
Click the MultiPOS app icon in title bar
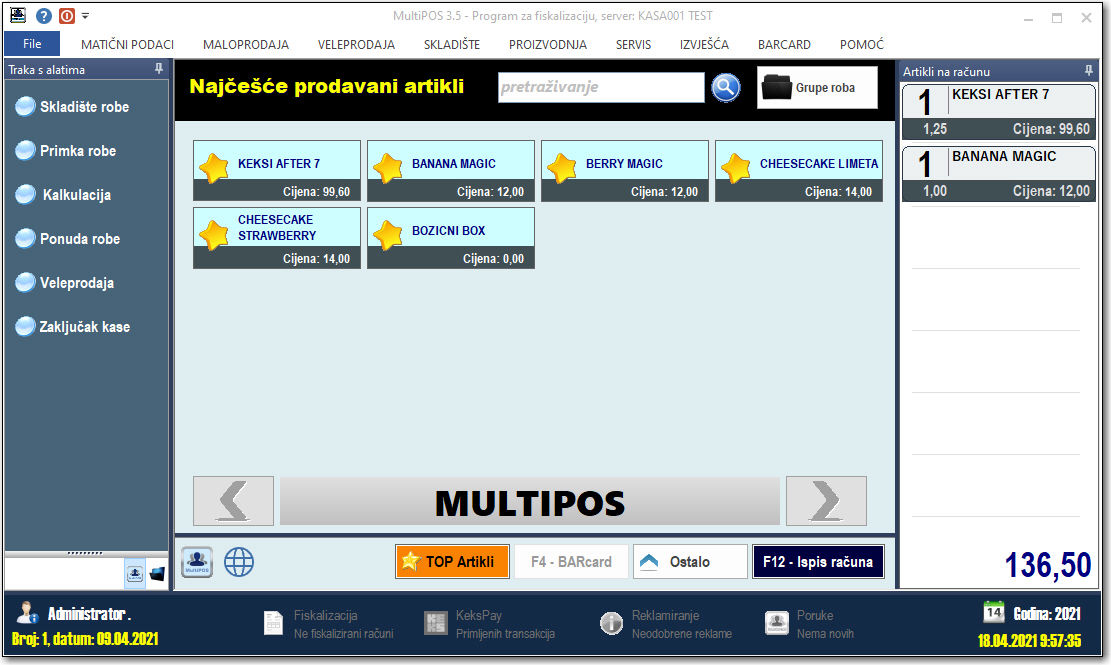18,15
